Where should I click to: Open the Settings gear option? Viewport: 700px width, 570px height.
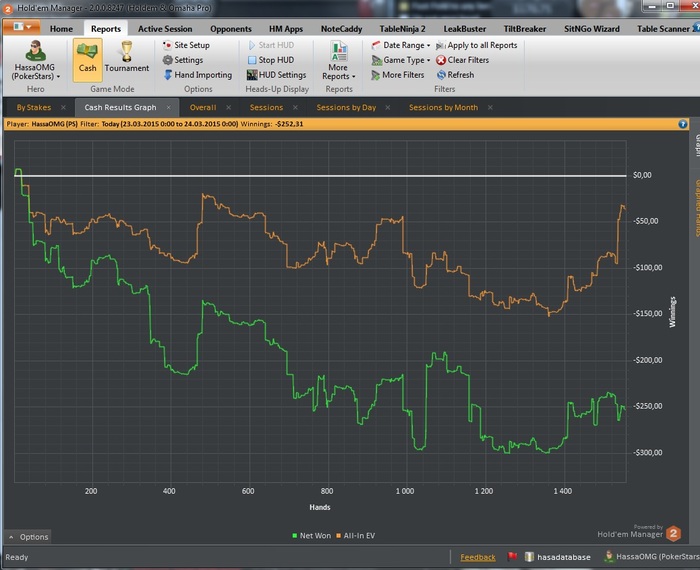183,60
